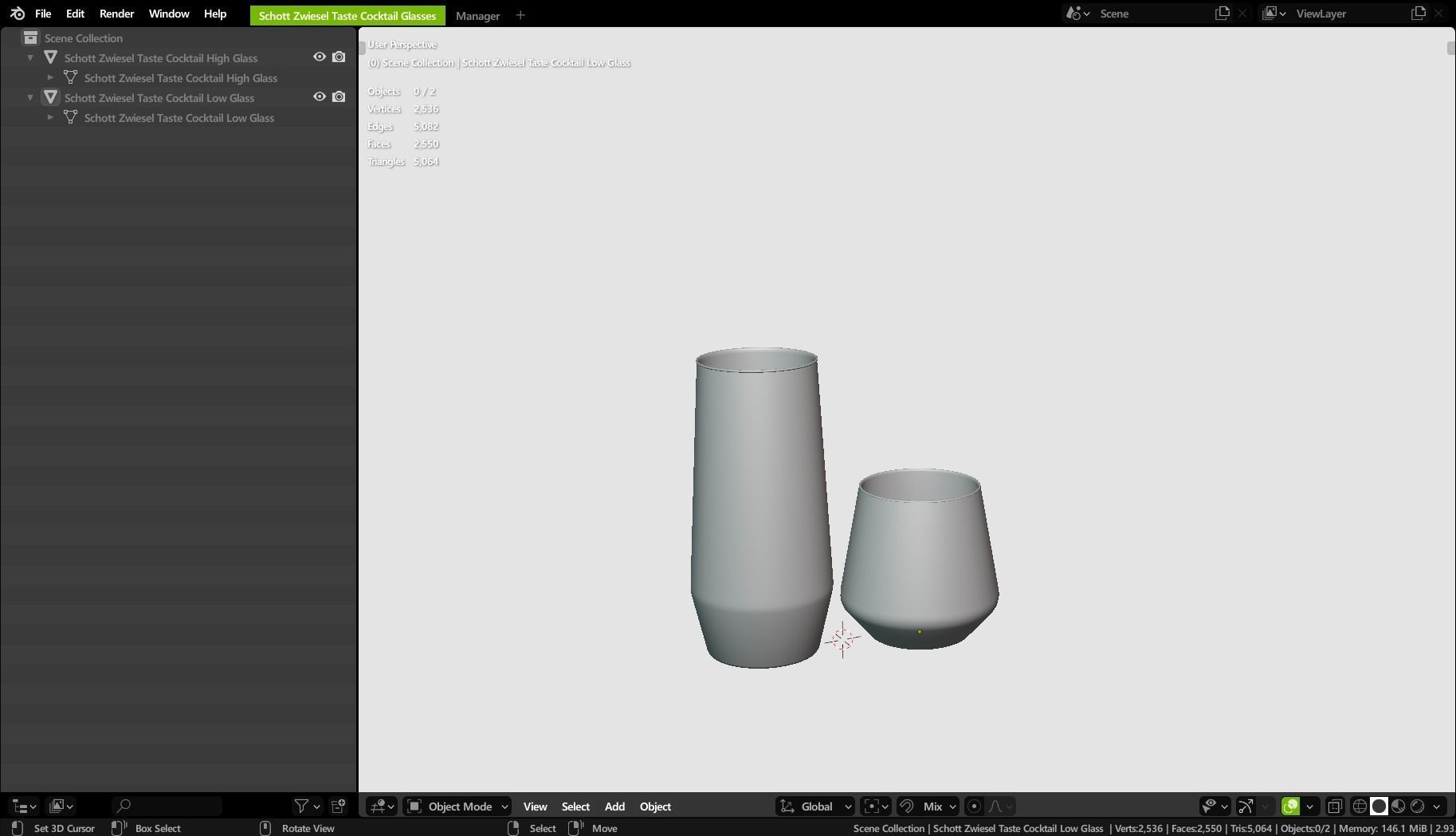The image size is (1456, 836).
Task: Switch to wireframe viewport shading
Action: pos(1360,807)
